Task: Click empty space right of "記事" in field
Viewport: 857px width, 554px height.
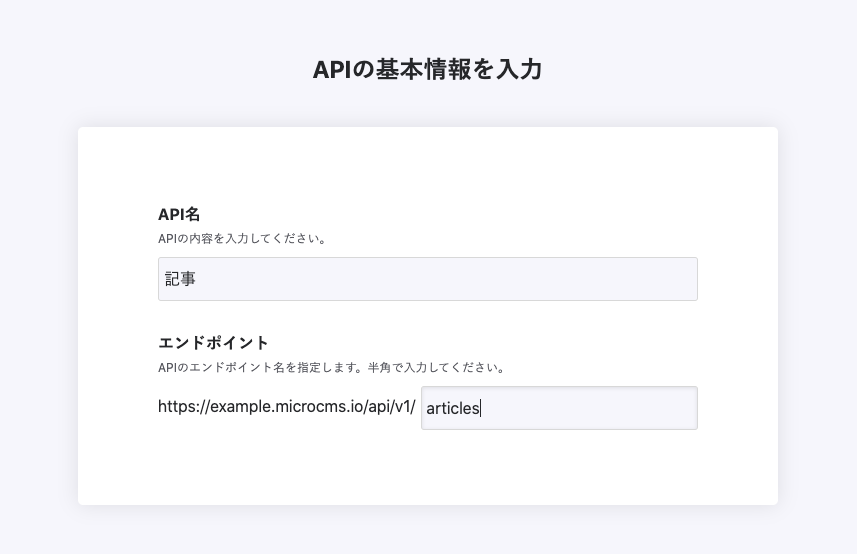Action: pos(450,279)
